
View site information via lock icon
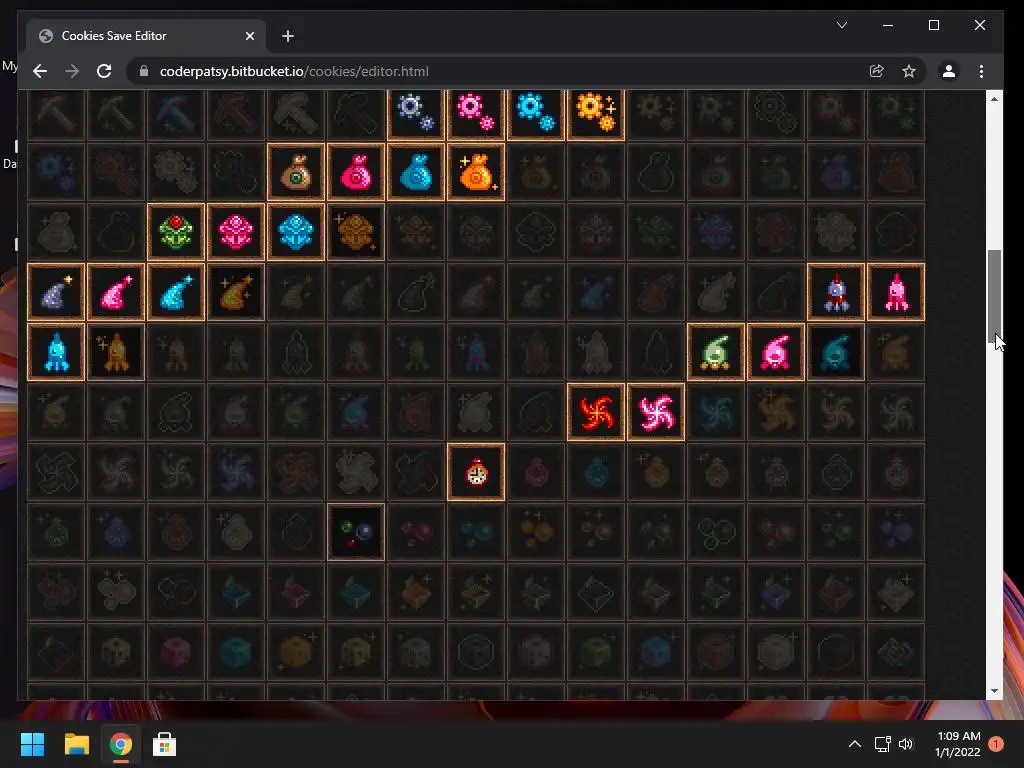(x=144, y=71)
